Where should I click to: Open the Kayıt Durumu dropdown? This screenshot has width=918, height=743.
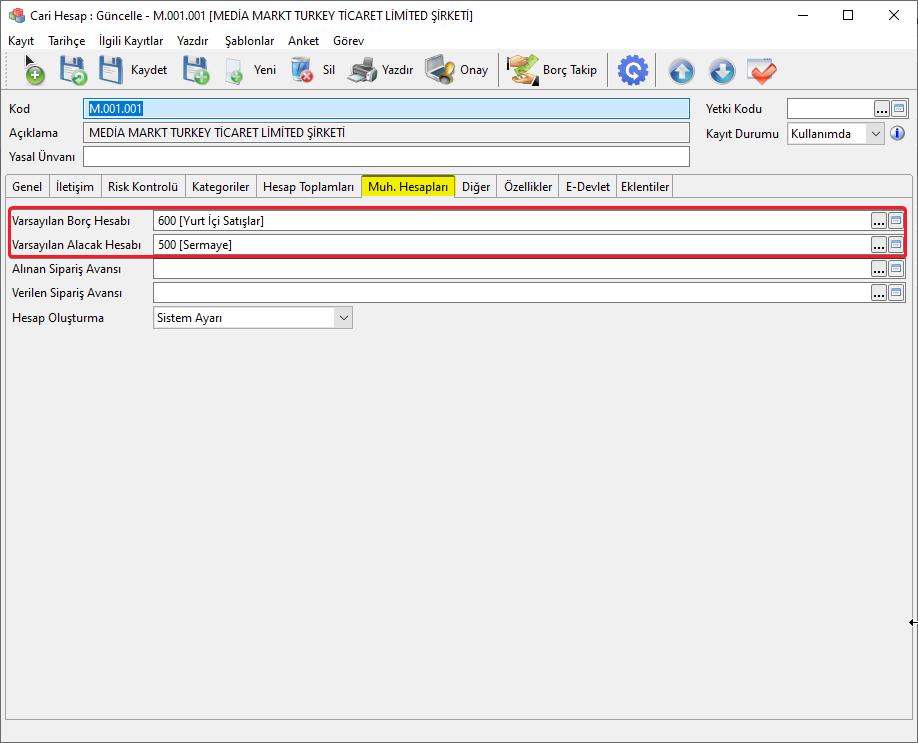(x=876, y=133)
